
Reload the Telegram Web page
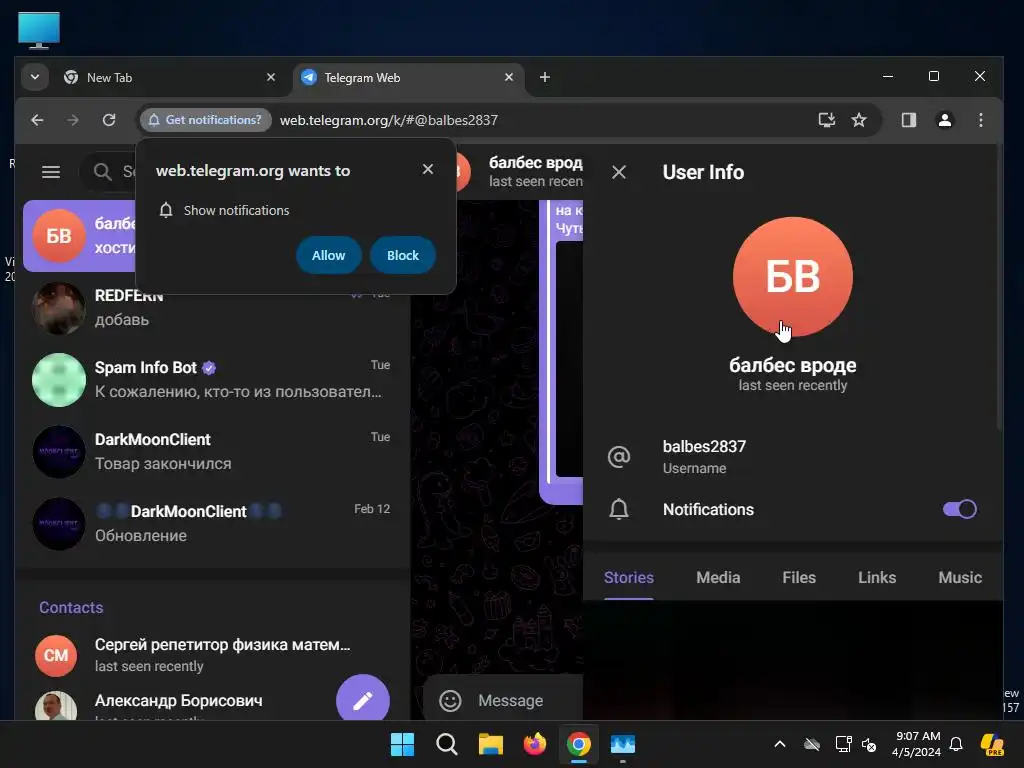(109, 120)
